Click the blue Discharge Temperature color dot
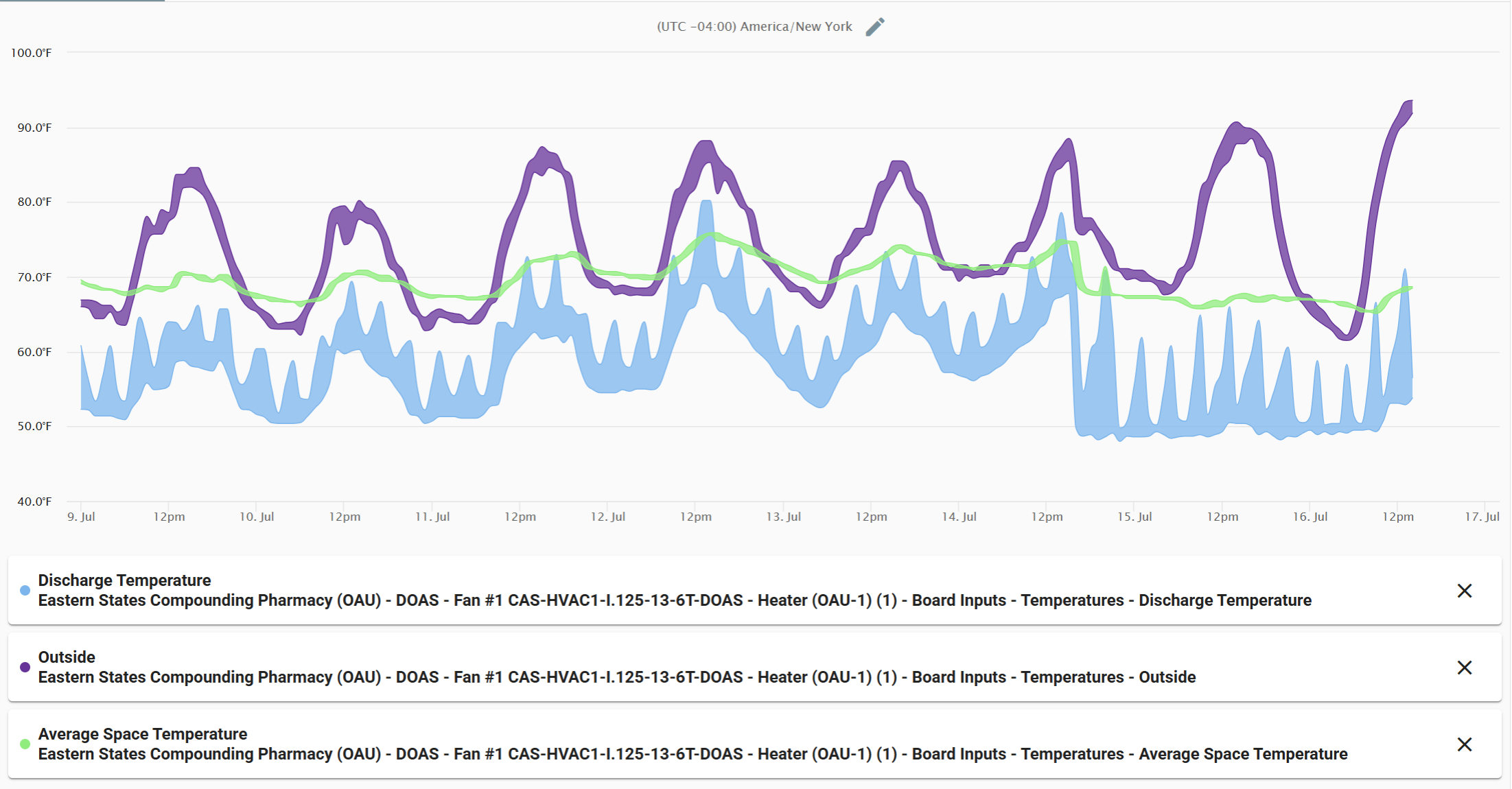Screen dimensions: 1512x789 click(x=25, y=591)
